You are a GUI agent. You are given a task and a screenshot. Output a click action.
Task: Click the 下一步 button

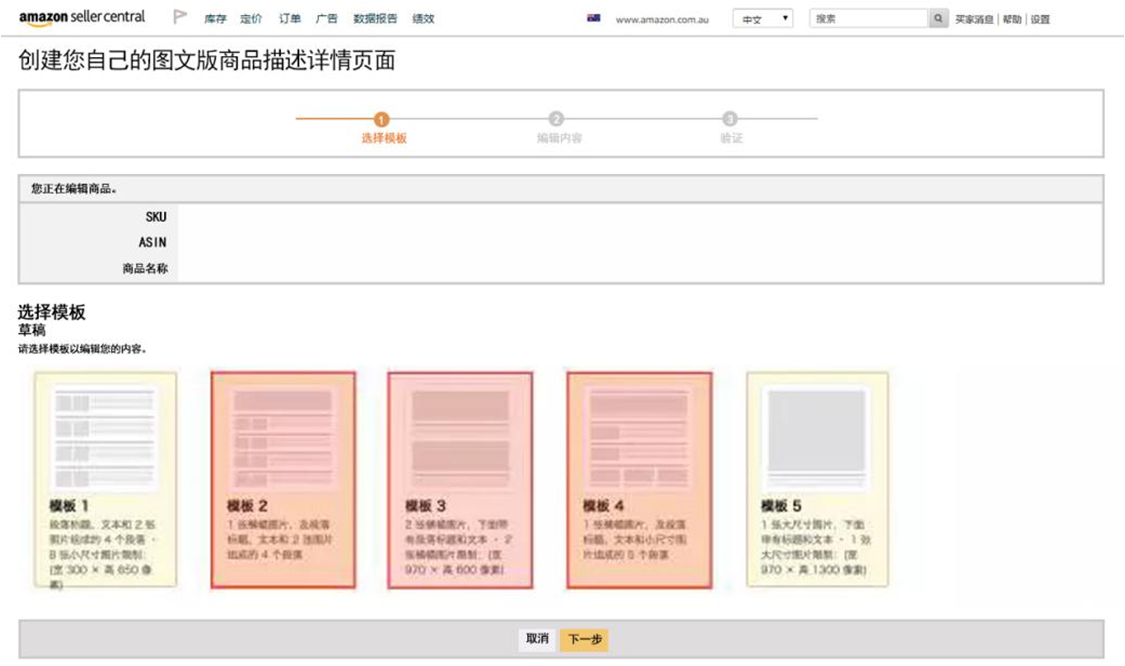[x=584, y=639]
